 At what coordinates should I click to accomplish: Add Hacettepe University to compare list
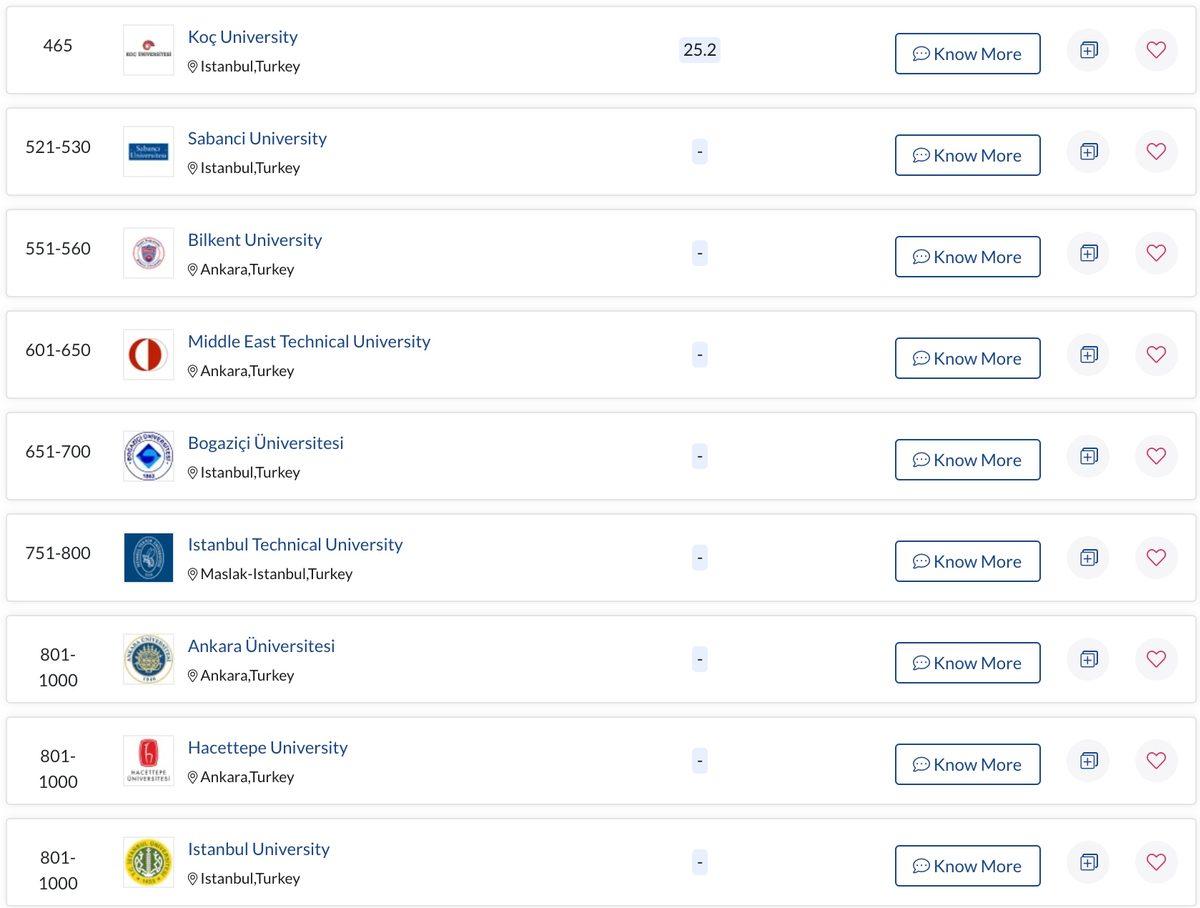coord(1088,761)
